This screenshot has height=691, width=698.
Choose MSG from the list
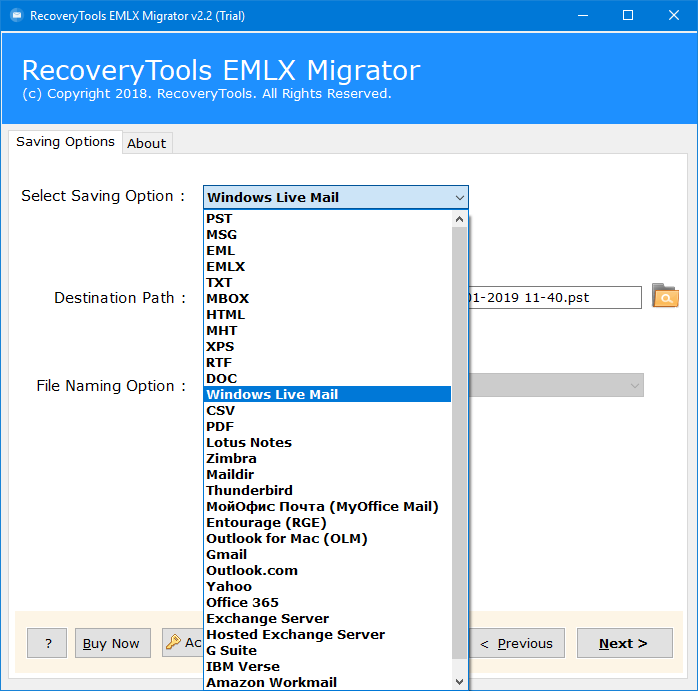(327, 235)
